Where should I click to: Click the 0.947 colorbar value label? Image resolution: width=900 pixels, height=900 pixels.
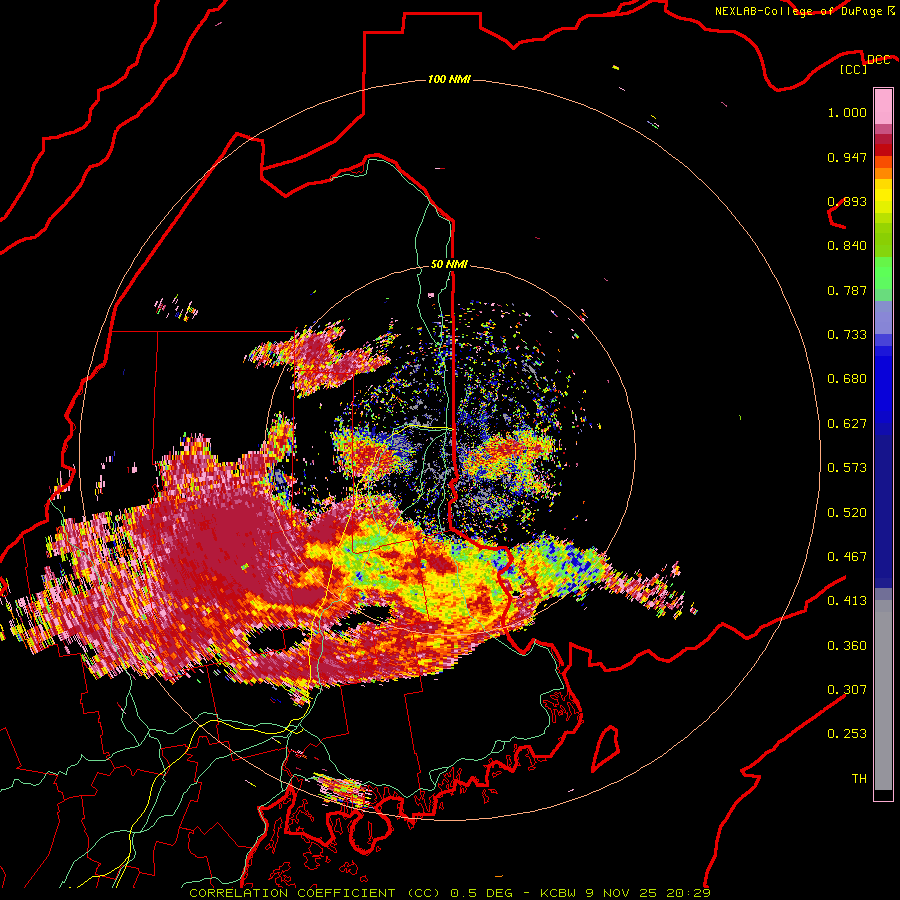pos(847,157)
